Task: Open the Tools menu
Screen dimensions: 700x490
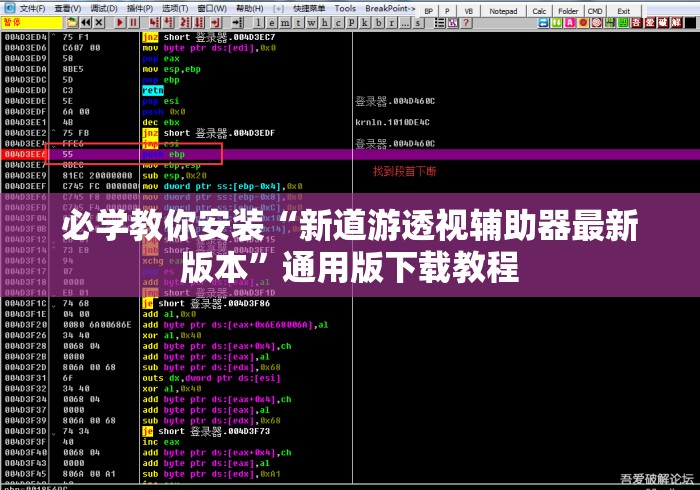Action: tap(345, 8)
